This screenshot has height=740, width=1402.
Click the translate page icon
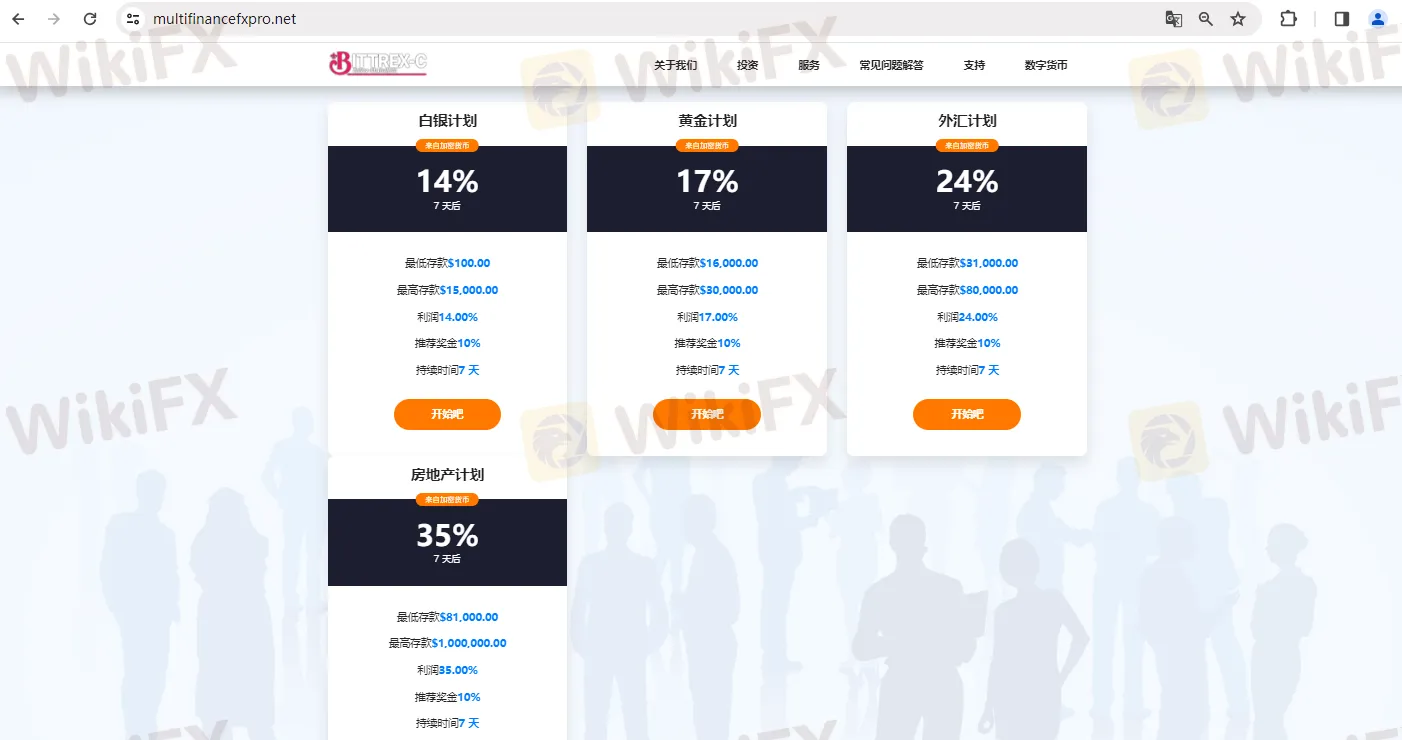1173,19
